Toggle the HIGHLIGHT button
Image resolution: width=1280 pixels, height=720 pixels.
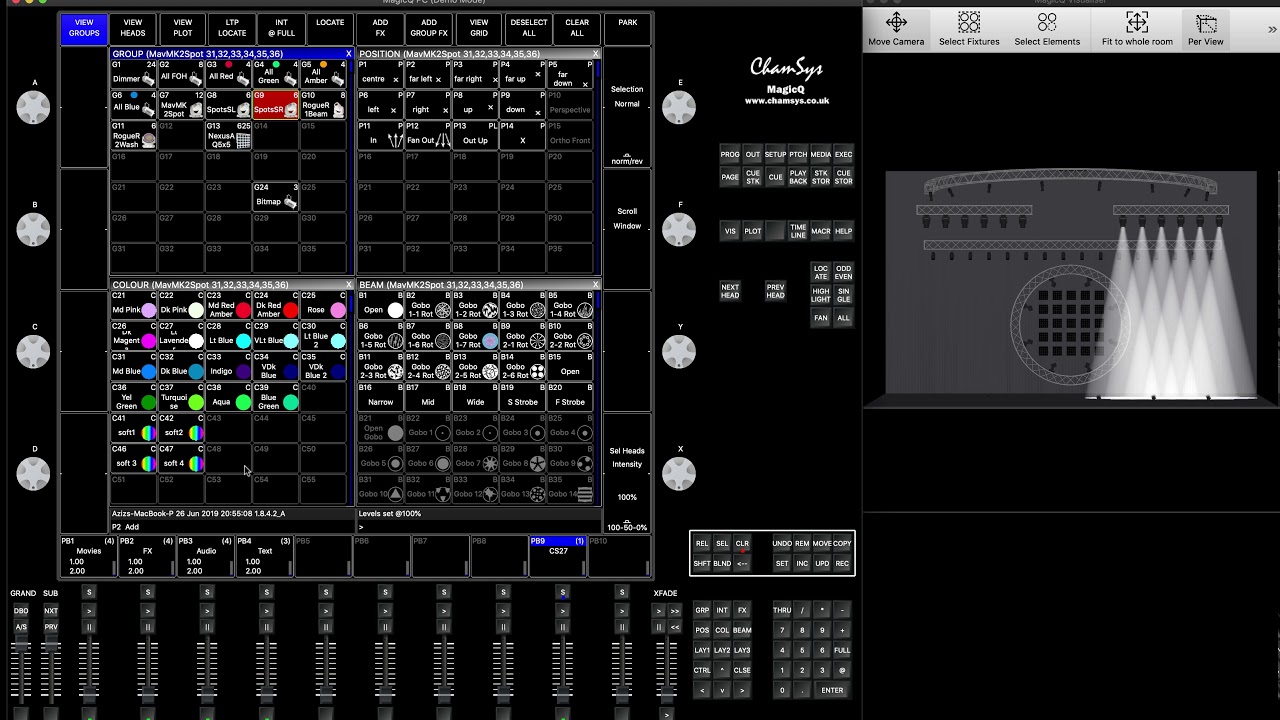[821, 295]
